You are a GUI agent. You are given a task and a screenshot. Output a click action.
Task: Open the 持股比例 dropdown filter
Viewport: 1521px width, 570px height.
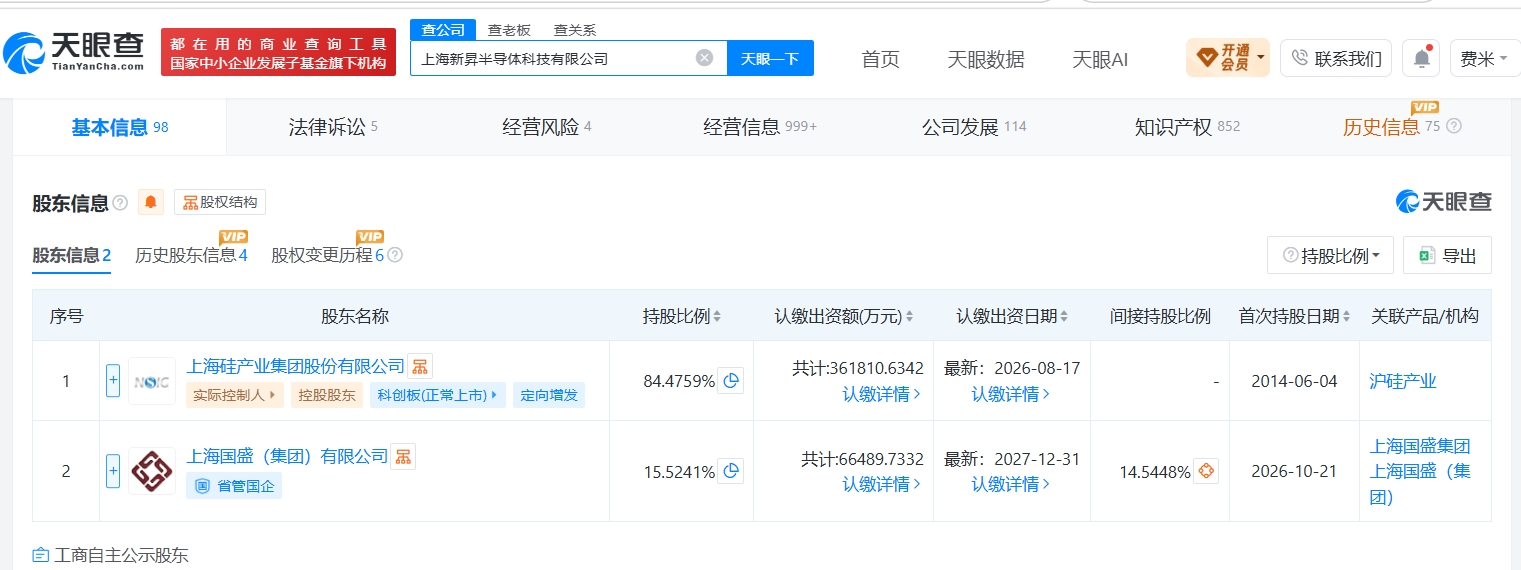pos(1330,255)
